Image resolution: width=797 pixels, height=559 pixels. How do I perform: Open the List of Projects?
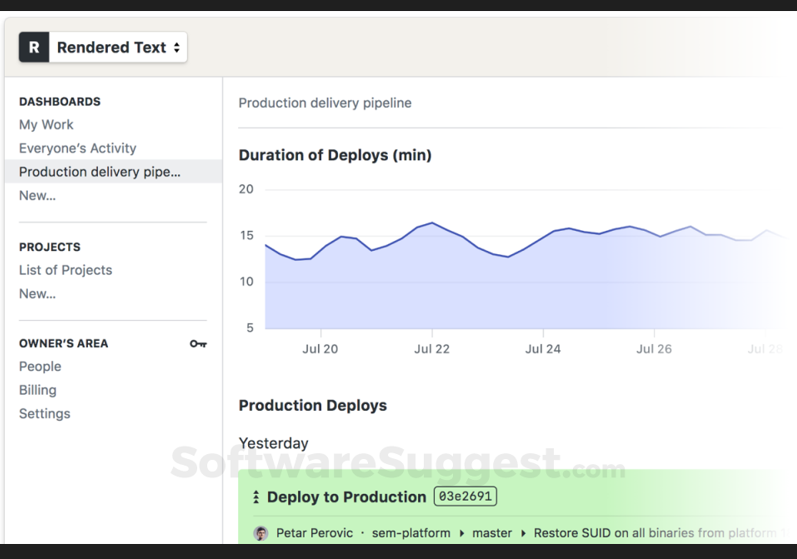pos(65,270)
